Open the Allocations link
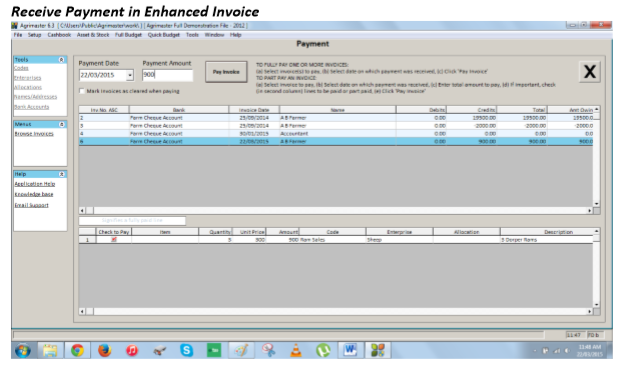Viewport: 625px width, 369px height. pyautogui.click(x=28, y=87)
